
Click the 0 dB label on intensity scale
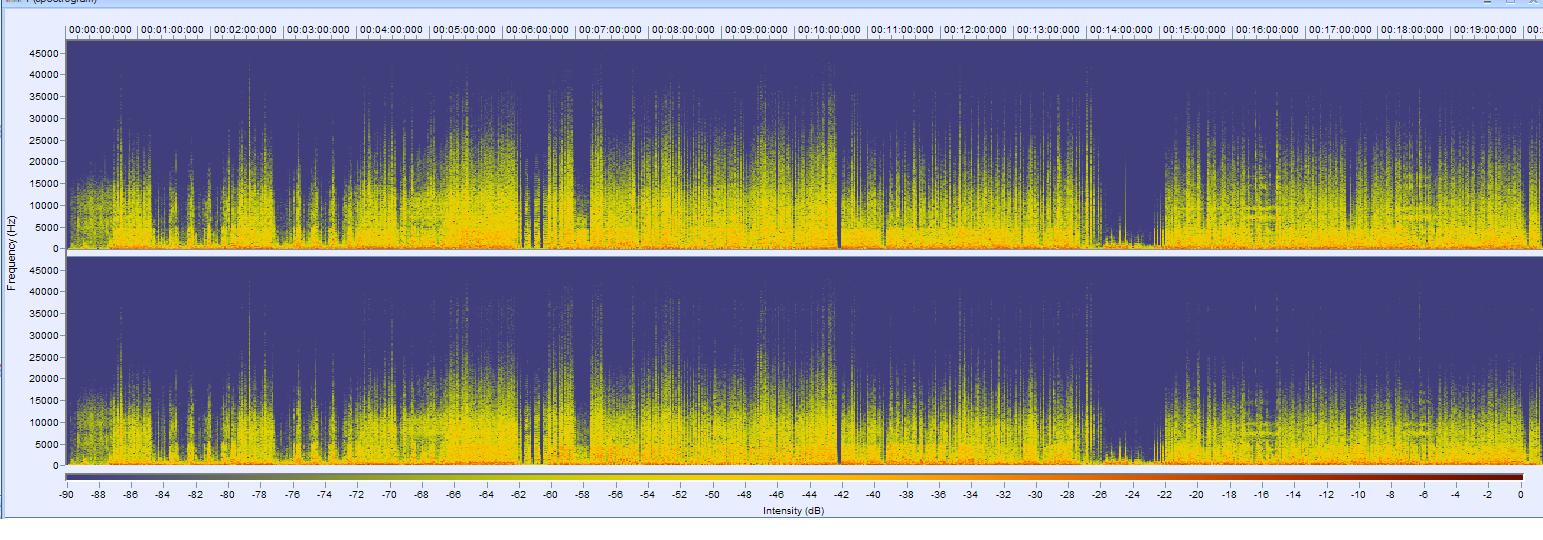click(x=1520, y=495)
